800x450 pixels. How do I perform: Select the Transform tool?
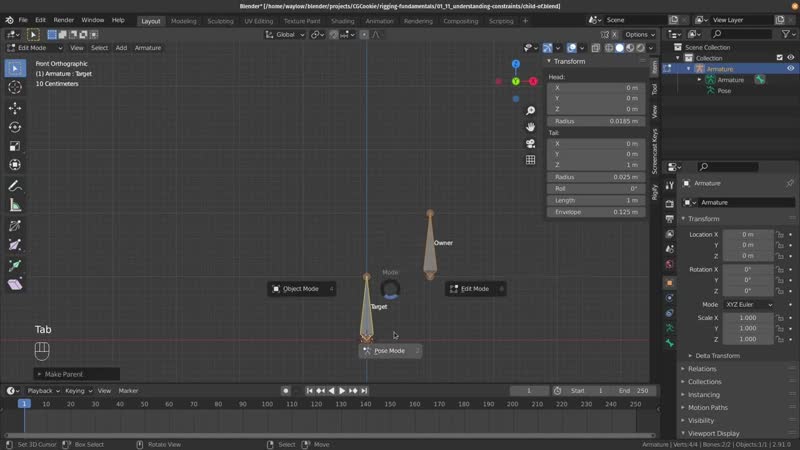click(x=15, y=165)
